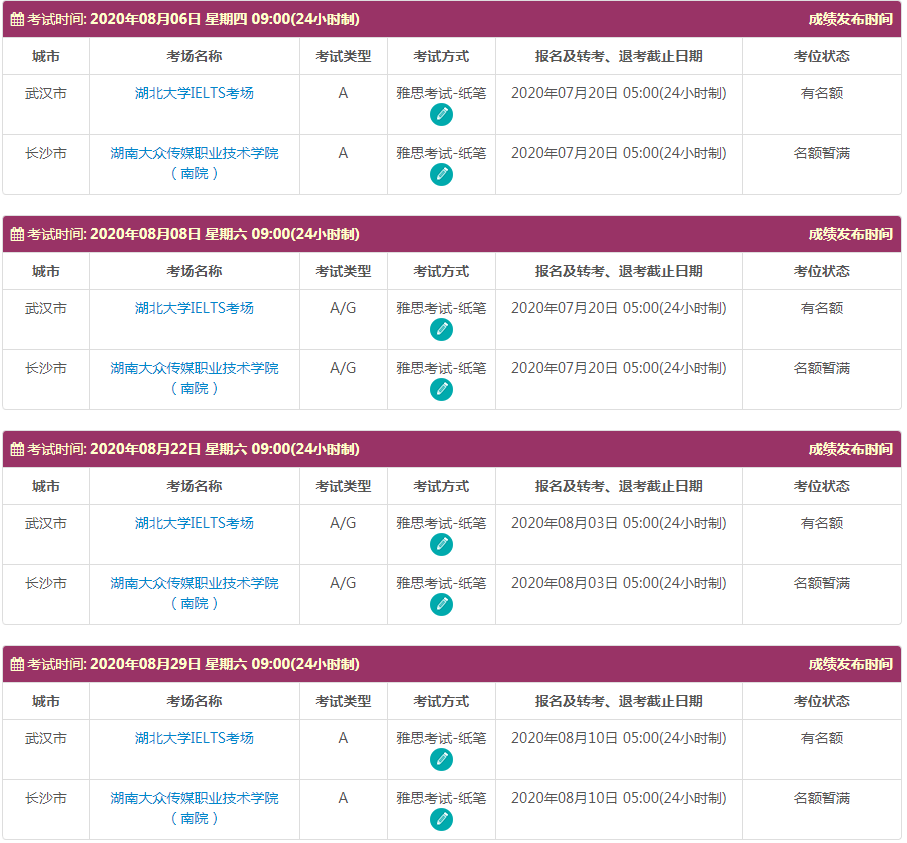Image resolution: width=907 pixels, height=843 pixels.
Task: 点击8月8日考试时间栏的日历图标
Action: coord(18,234)
